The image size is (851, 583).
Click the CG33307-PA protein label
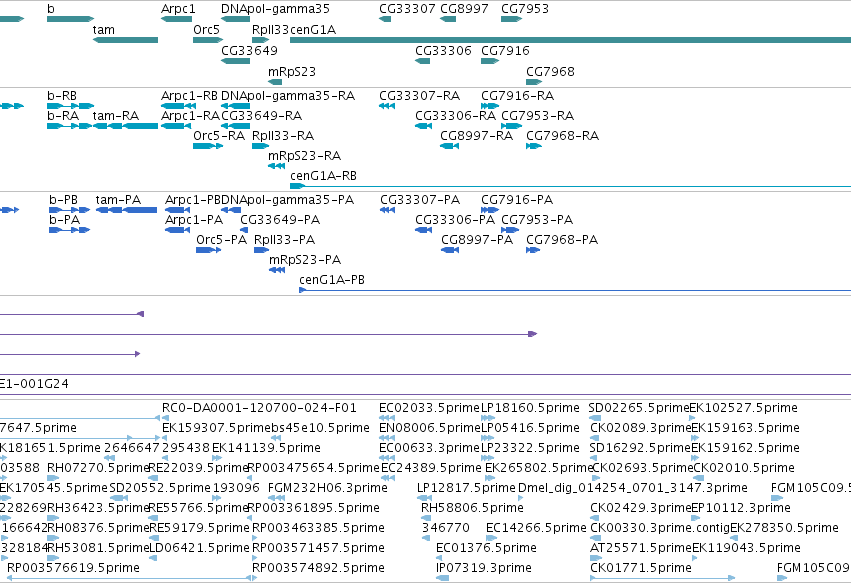point(420,200)
